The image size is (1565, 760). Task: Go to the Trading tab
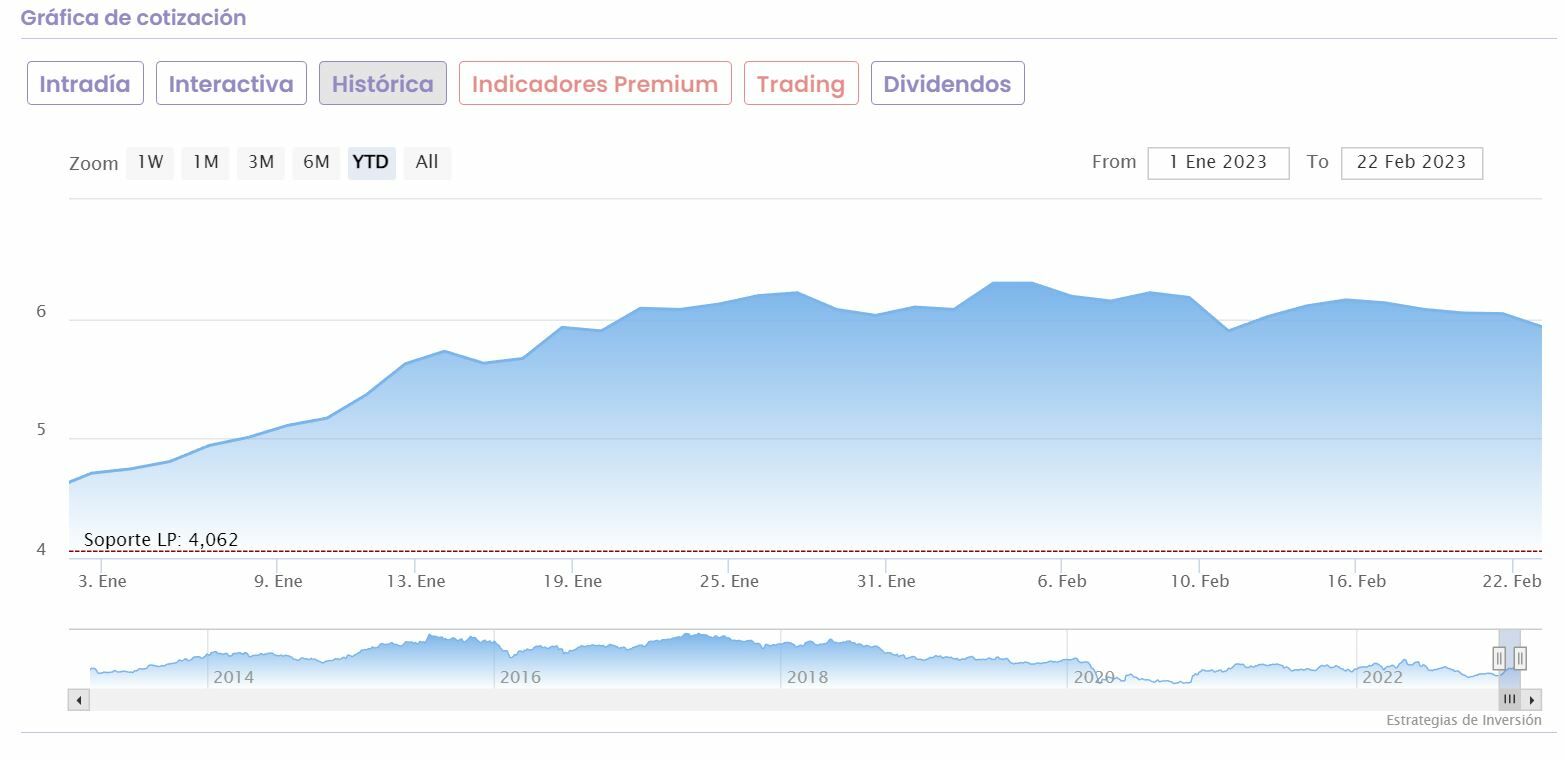(801, 84)
